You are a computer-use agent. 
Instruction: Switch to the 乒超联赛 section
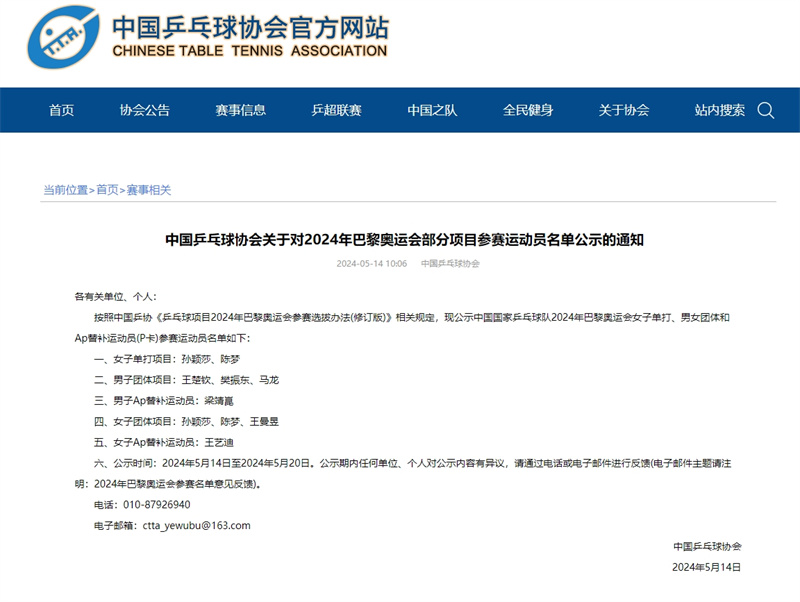point(336,110)
